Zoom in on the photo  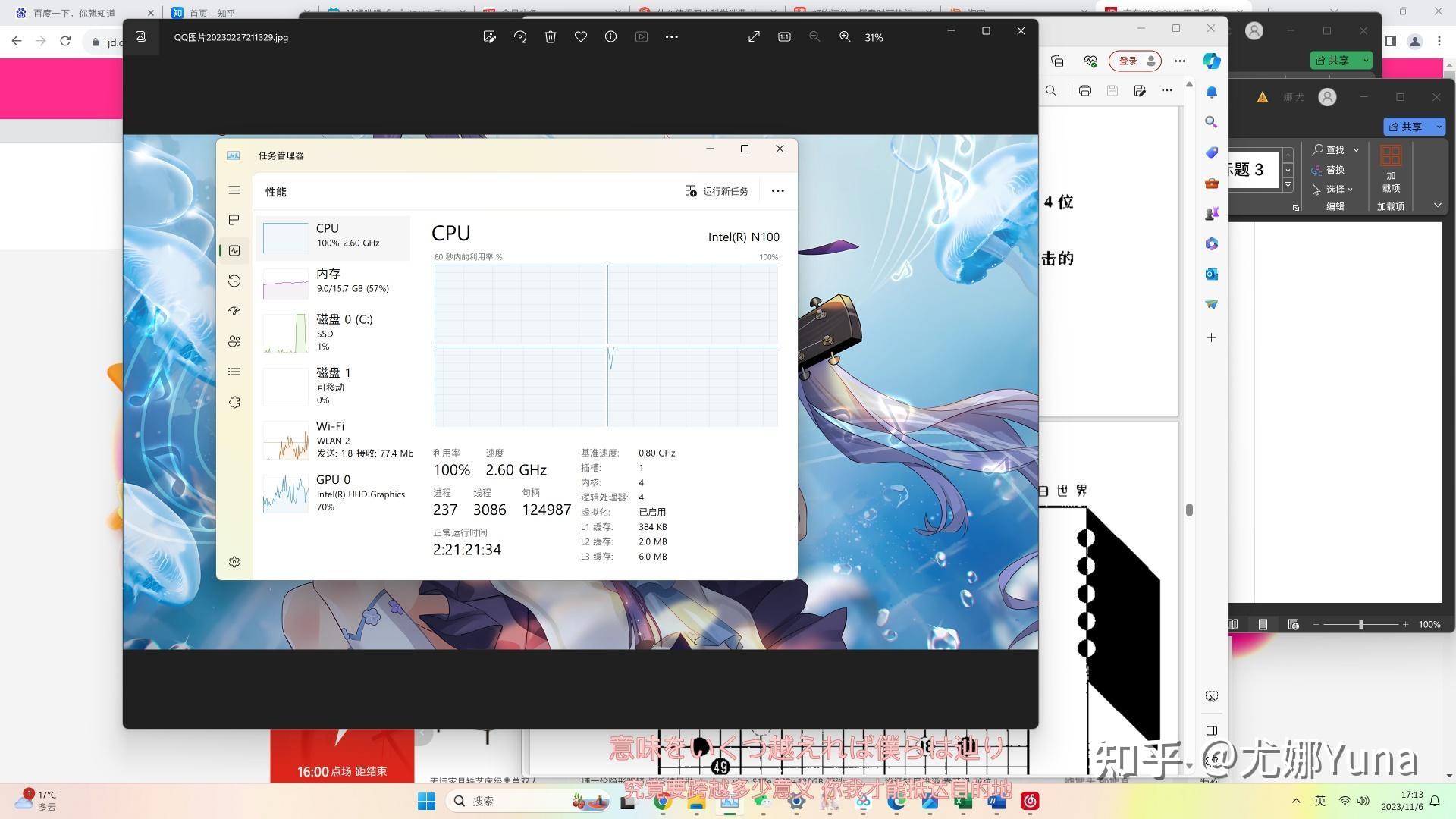tap(844, 36)
